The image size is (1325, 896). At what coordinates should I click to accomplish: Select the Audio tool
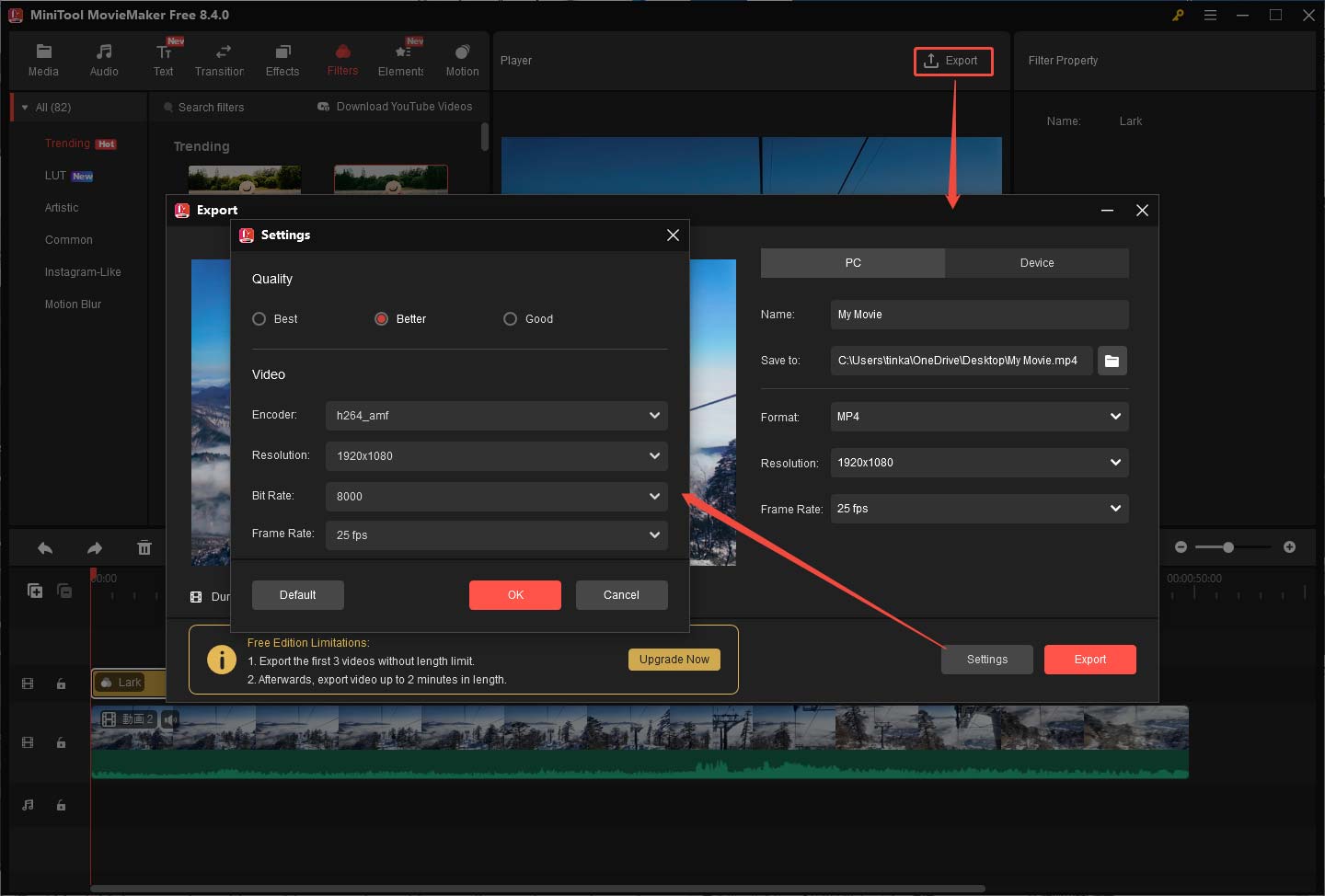104,59
